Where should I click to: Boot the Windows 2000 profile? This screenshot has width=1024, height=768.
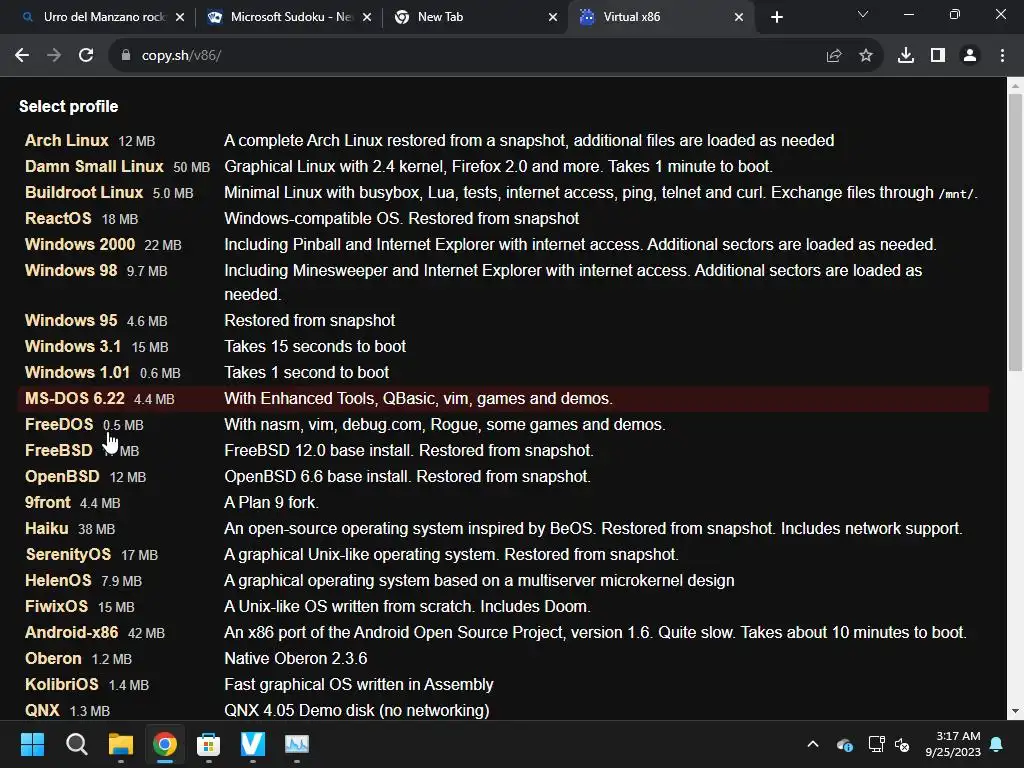(80, 245)
